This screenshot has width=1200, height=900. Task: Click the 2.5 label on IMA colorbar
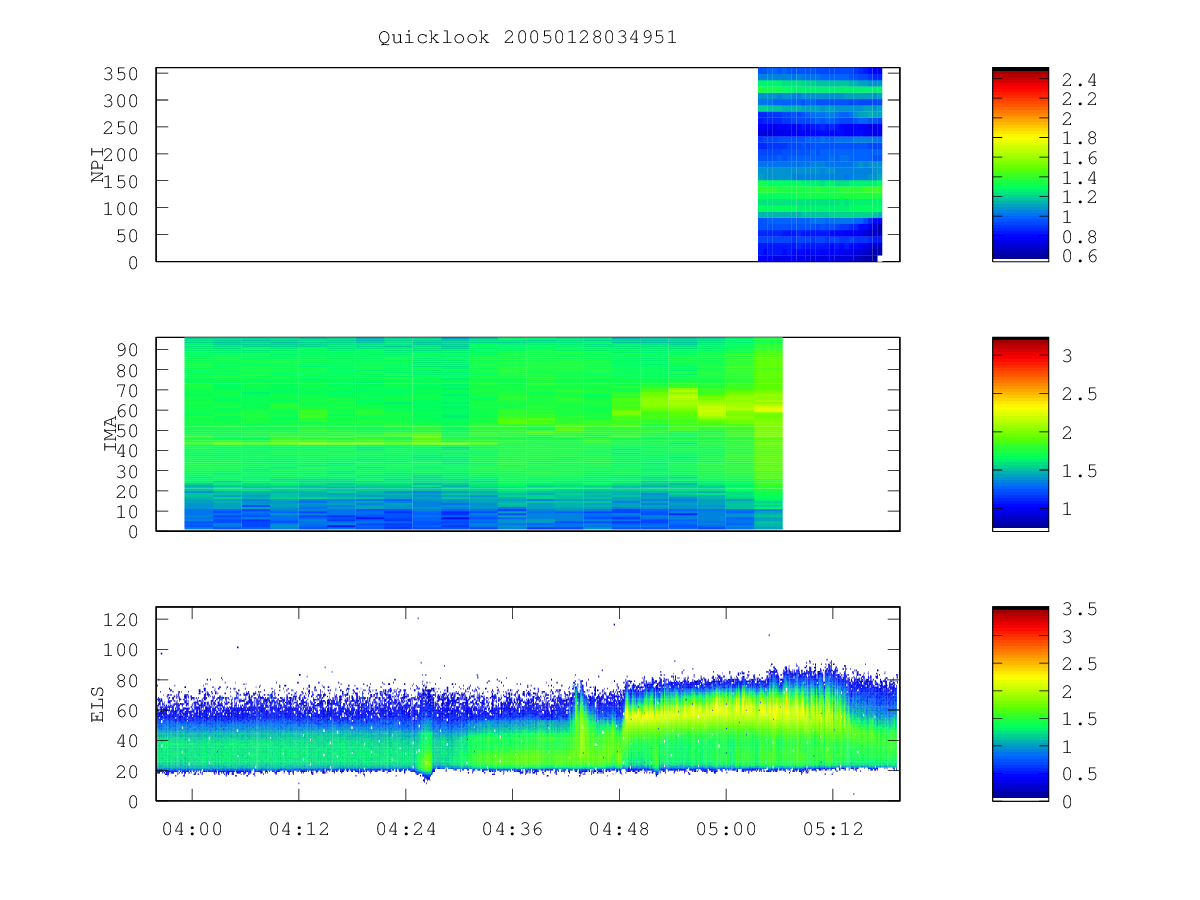[x=1079, y=394]
